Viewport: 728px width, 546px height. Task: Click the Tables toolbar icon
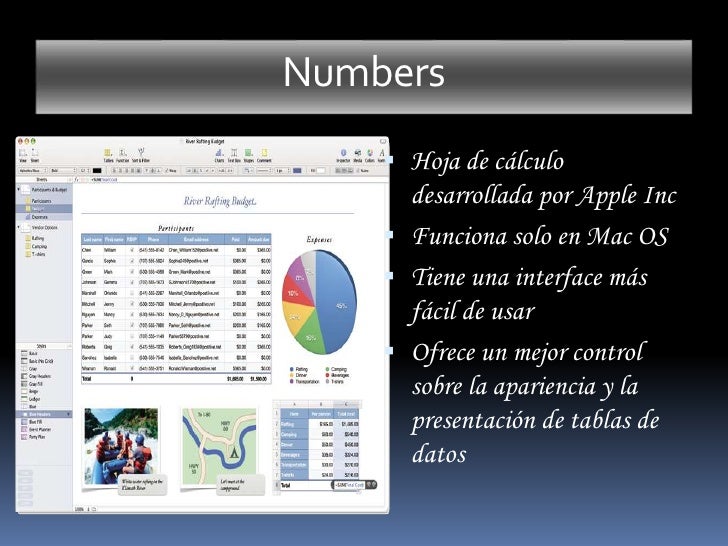click(108, 155)
